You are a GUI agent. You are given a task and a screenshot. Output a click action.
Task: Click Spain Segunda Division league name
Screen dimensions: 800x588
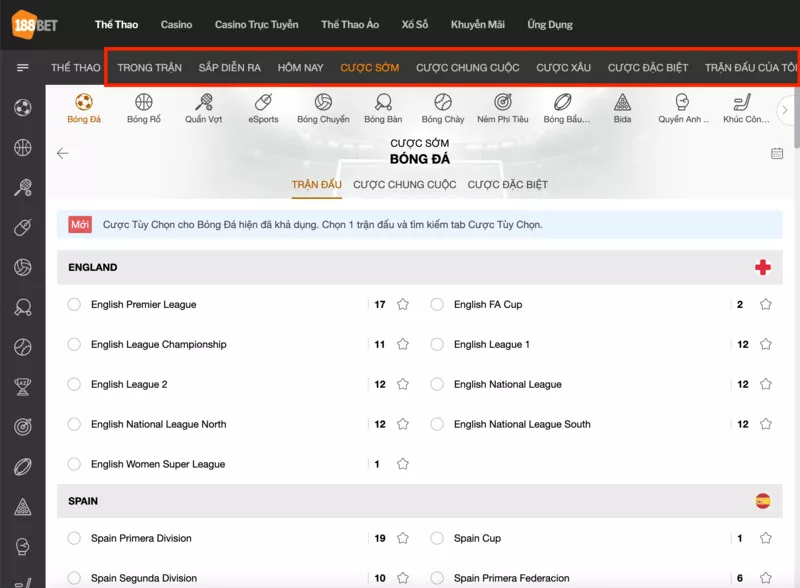(x=144, y=578)
